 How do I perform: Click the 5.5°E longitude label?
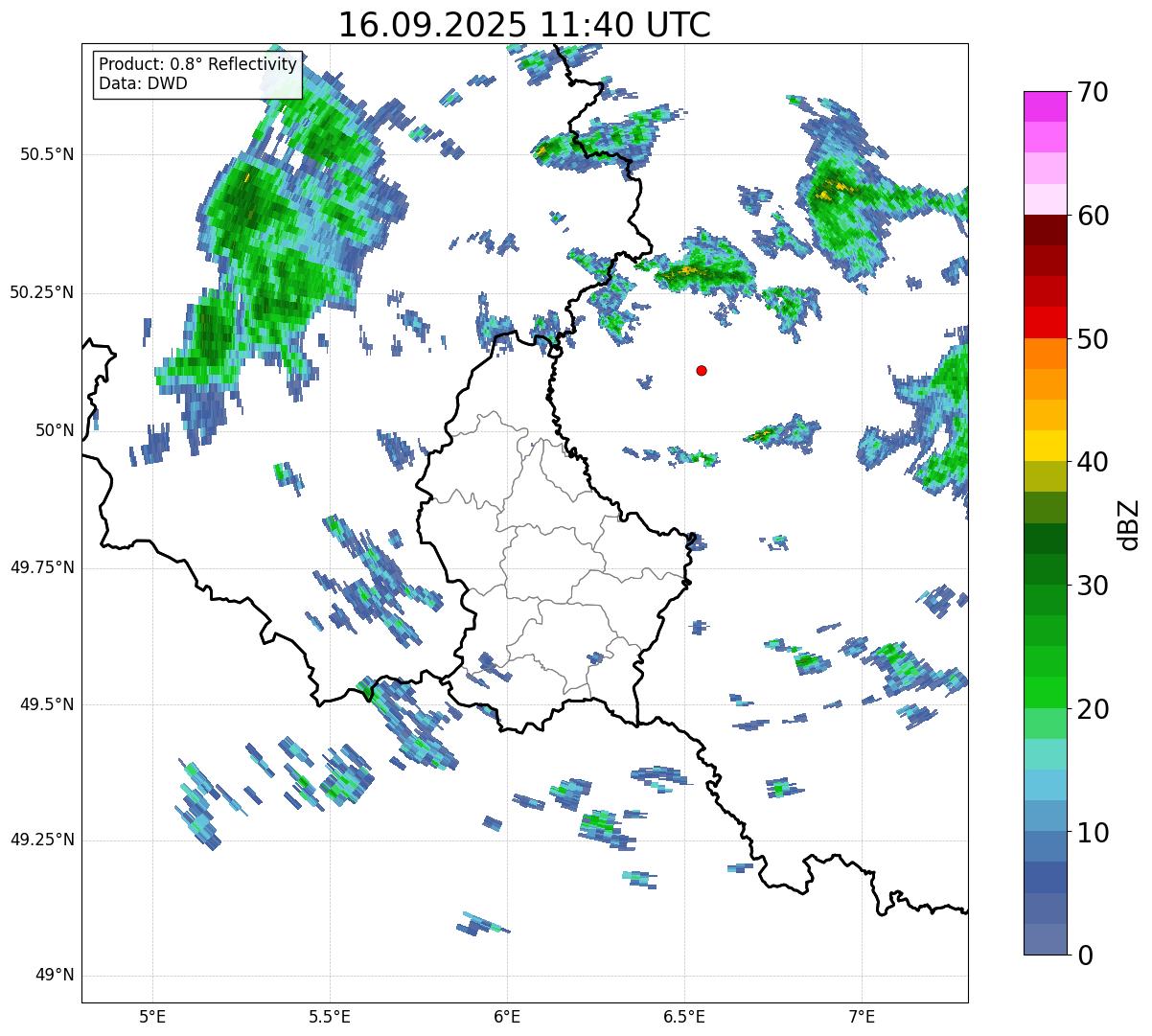tap(330, 1016)
